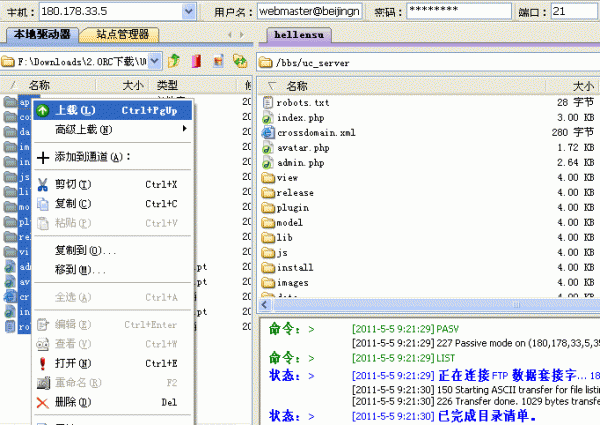Click the red exclamation 打开 open icon

(43, 363)
